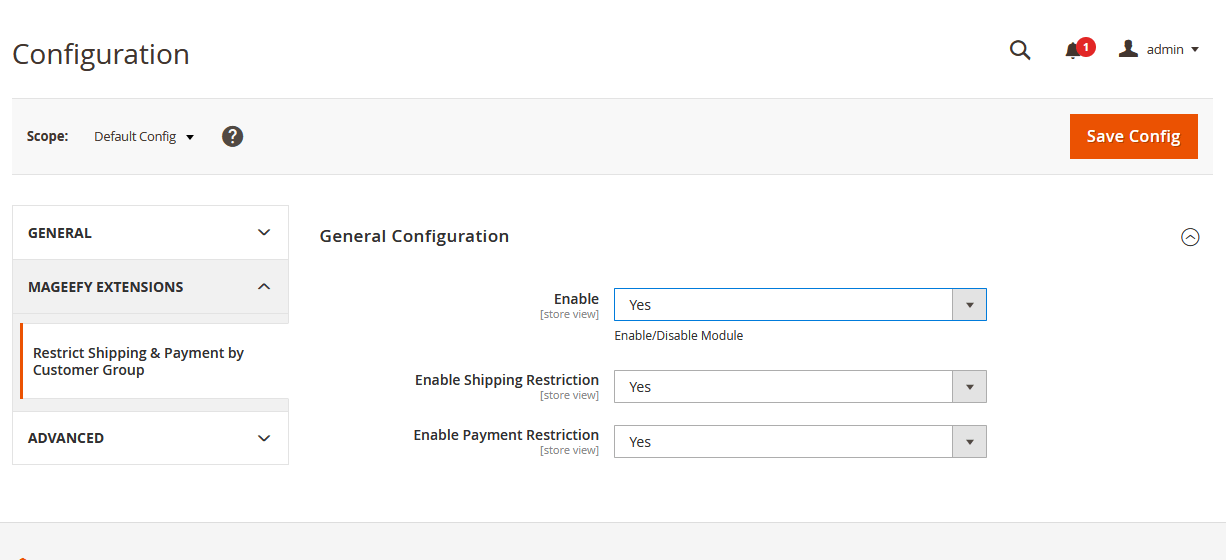
Task: Open Enable Payment Restriction select box
Action: click(x=800, y=442)
